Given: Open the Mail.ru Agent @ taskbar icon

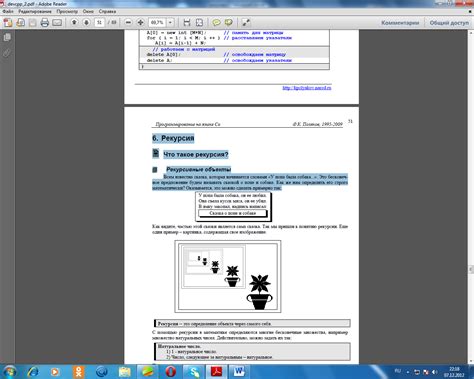Looking at the screenshot, I should [102, 372].
